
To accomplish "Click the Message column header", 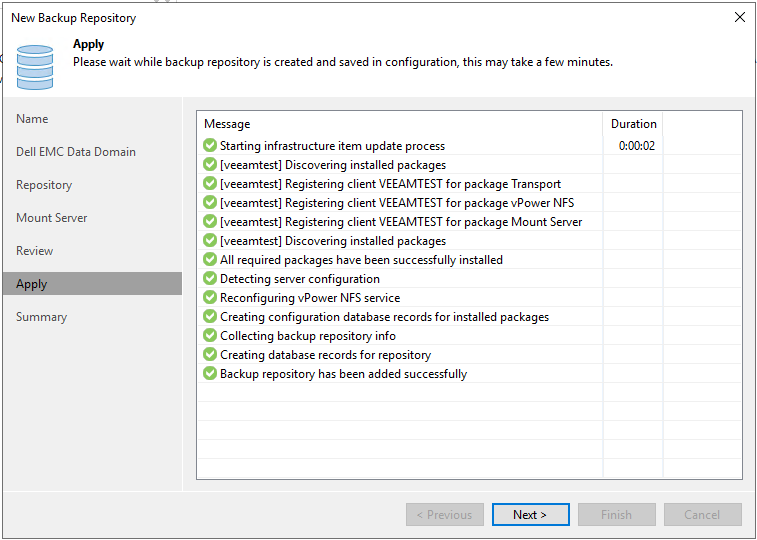I will point(227,124).
